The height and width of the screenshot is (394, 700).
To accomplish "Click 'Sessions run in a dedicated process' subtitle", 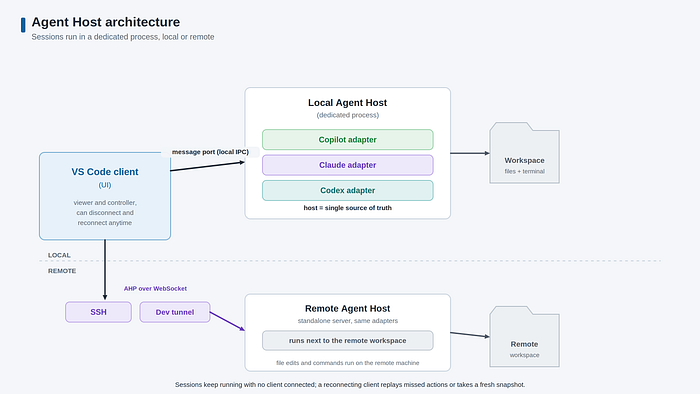I will (x=123, y=37).
